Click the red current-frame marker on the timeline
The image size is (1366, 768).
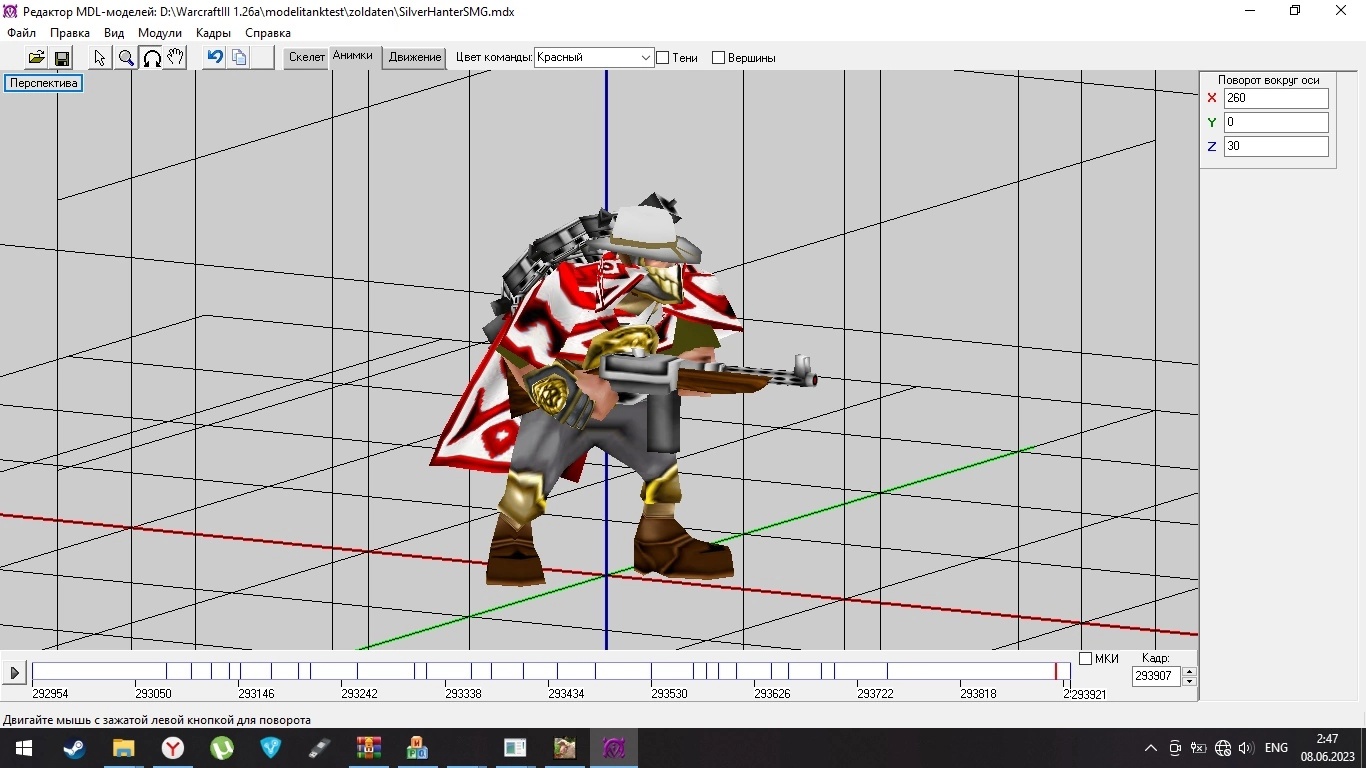click(x=1055, y=672)
